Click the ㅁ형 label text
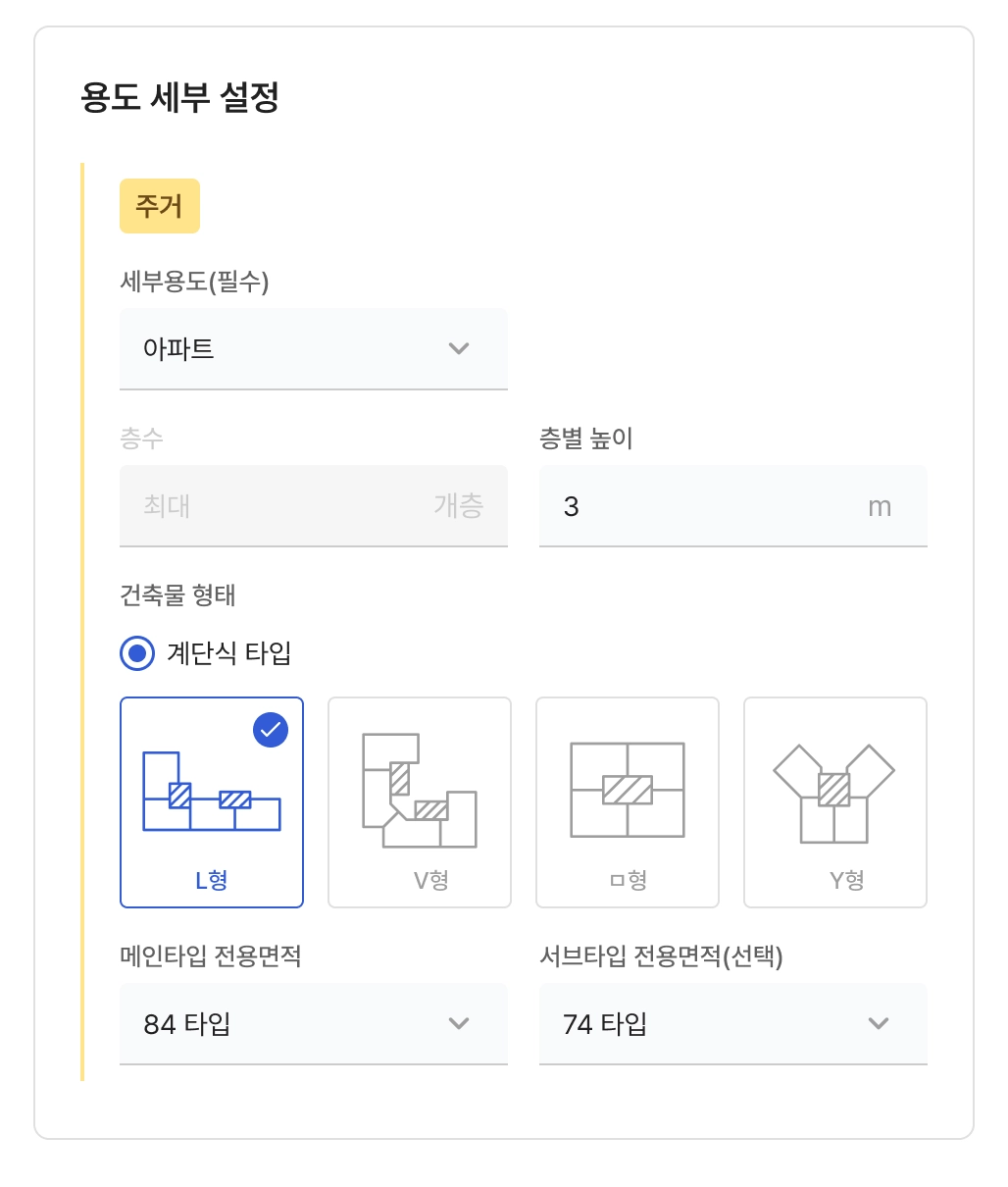 (x=628, y=880)
